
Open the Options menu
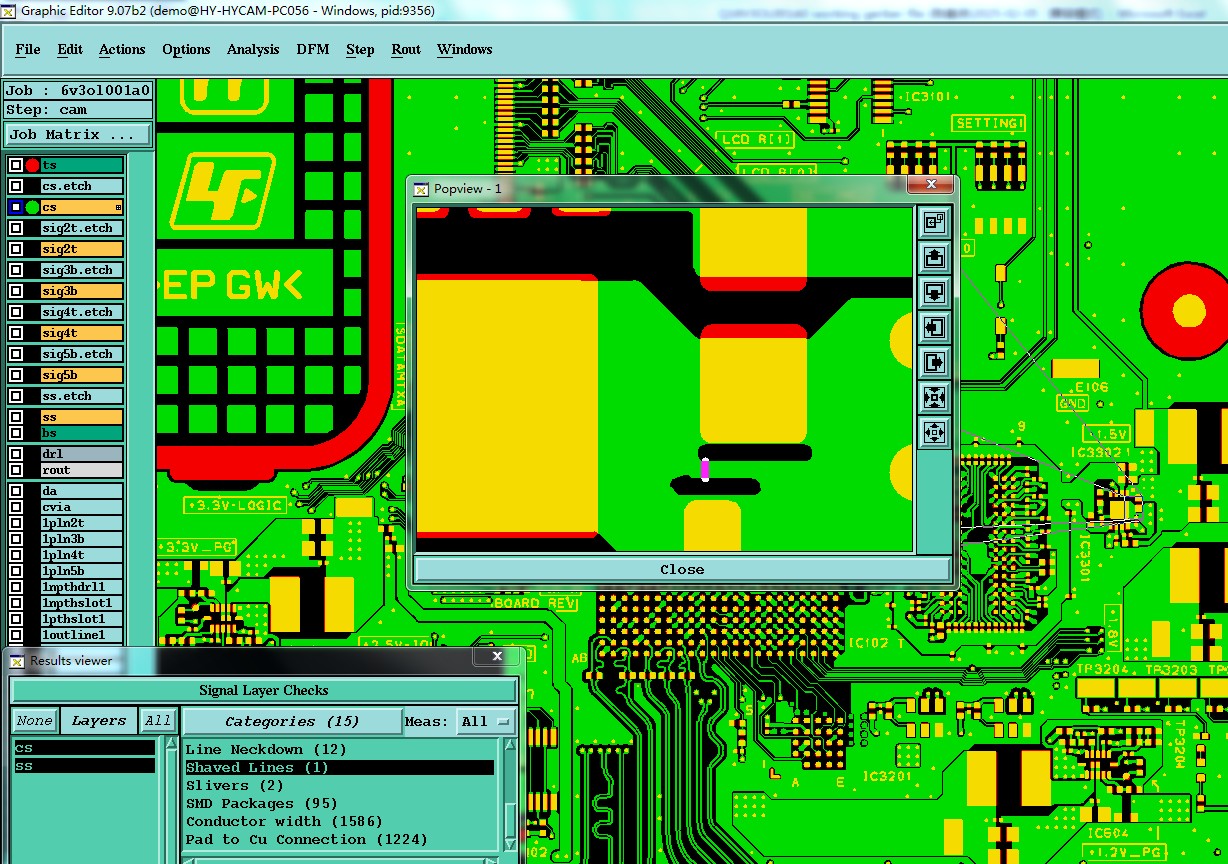pos(186,49)
